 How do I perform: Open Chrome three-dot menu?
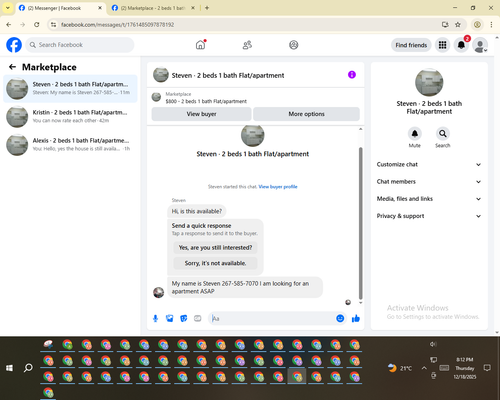click(x=491, y=25)
